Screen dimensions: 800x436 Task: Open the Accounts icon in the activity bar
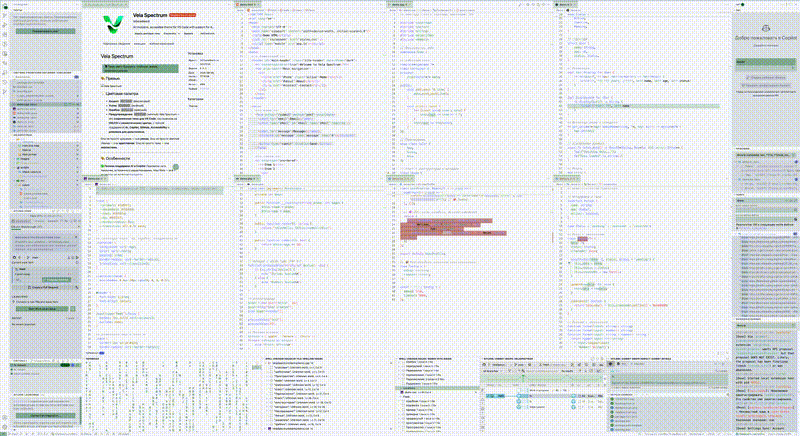pyautogui.click(x=5, y=418)
